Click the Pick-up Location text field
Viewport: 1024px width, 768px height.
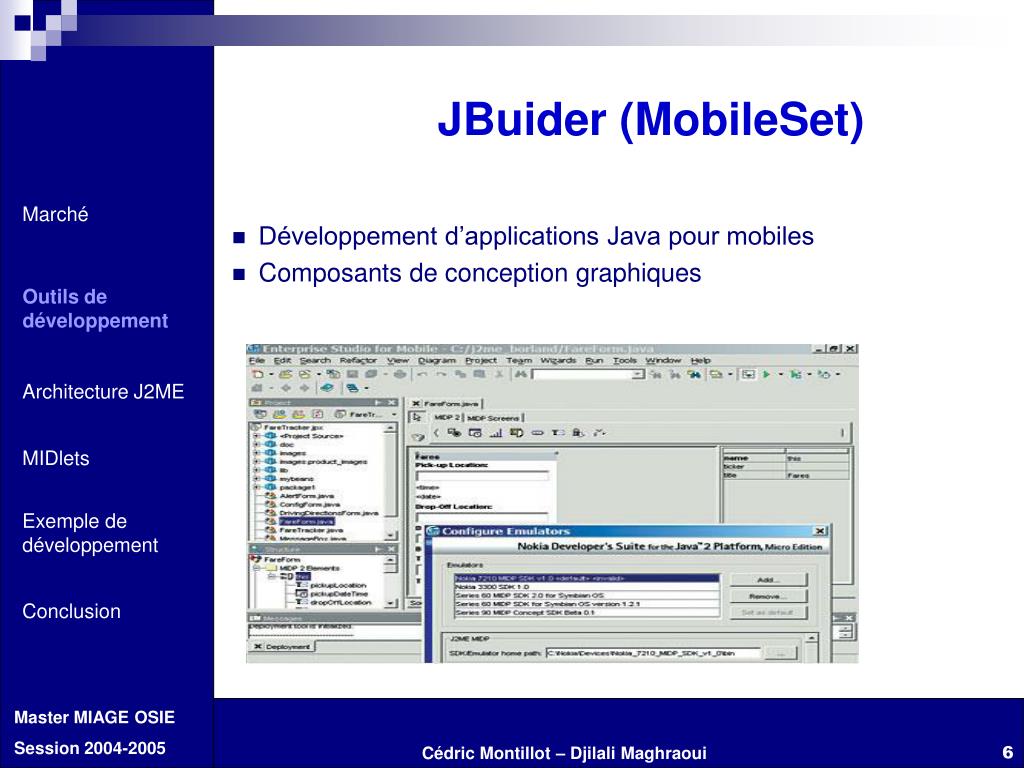tap(482, 476)
